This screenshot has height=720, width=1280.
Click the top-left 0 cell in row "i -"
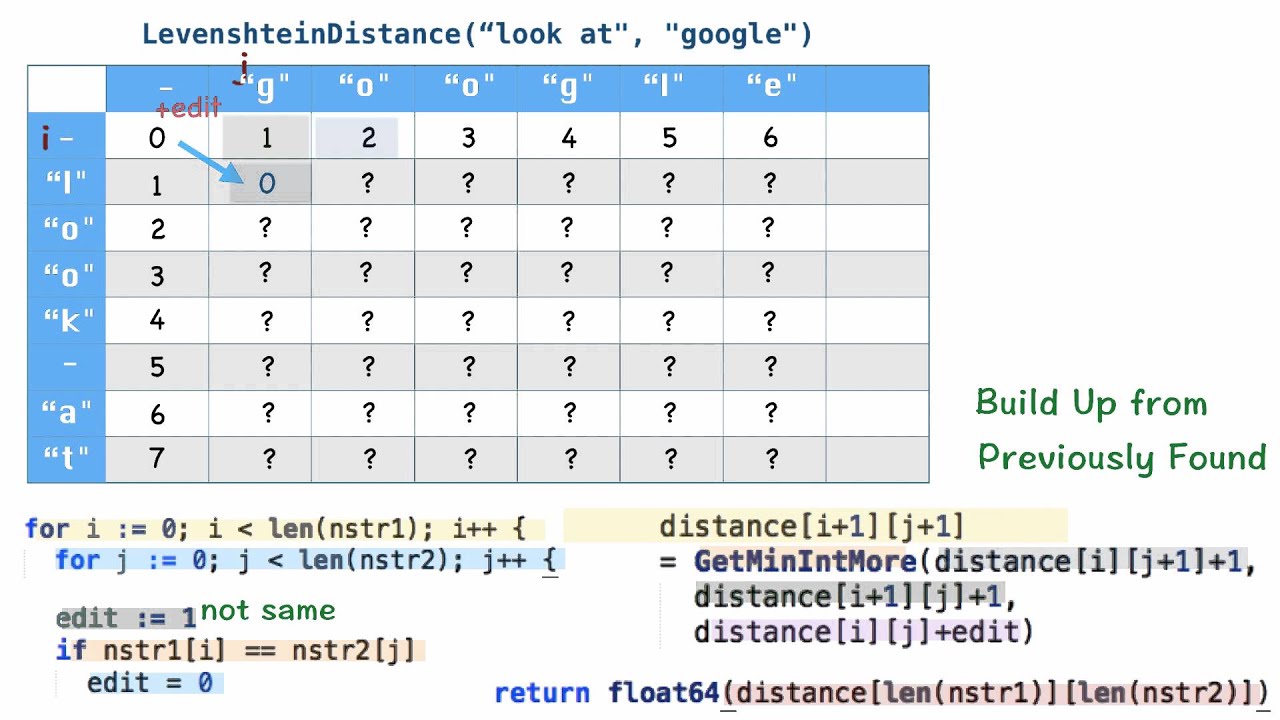157,138
